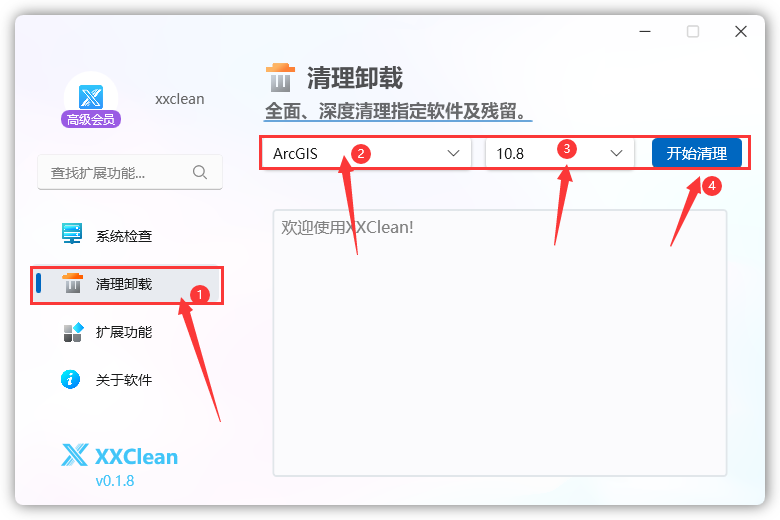Click the system check monitor icon
Image resolution: width=780 pixels, height=520 pixels.
click(72, 233)
